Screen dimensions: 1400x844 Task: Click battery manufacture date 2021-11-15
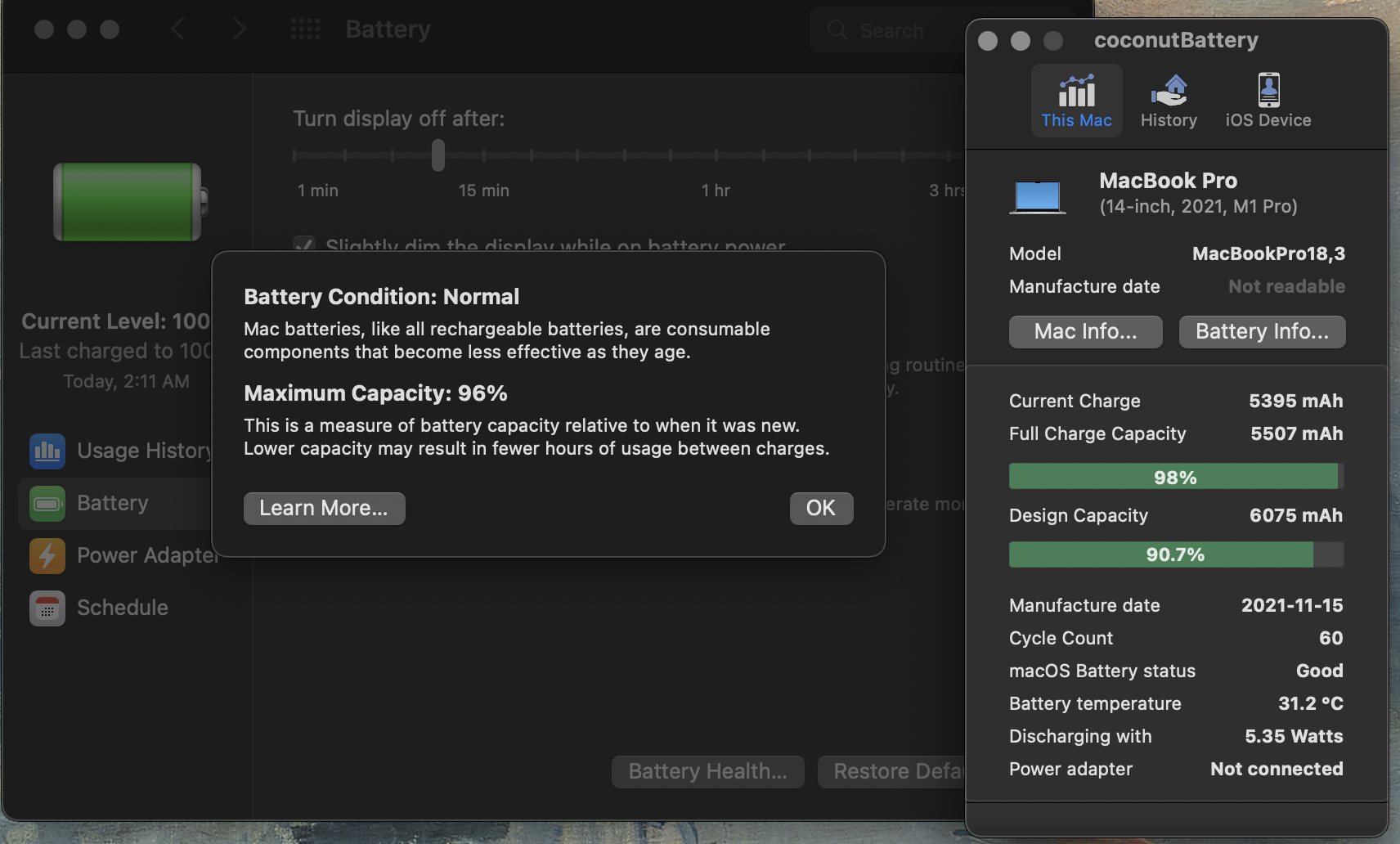[1292, 605]
